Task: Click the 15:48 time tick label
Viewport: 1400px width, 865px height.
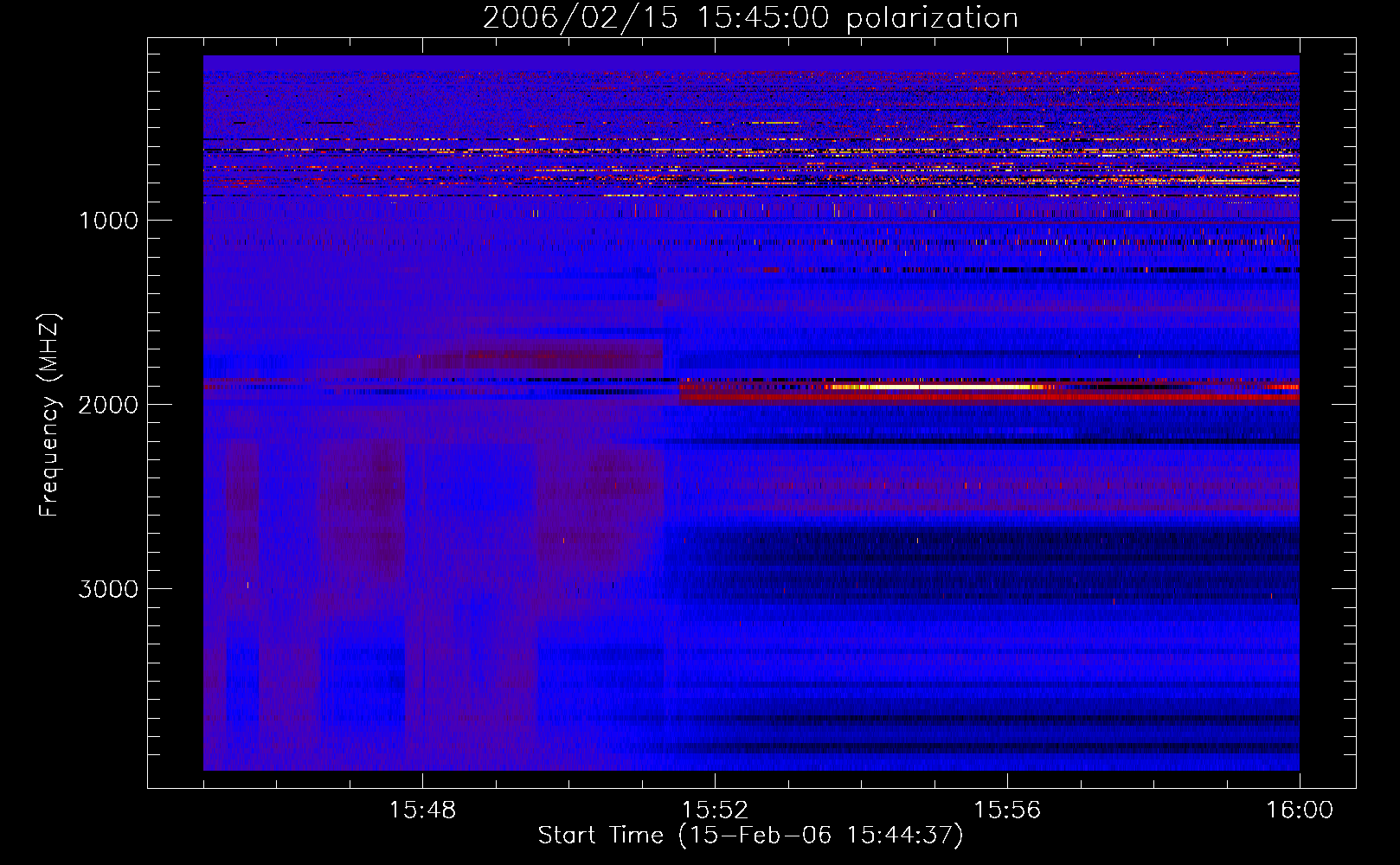Action: (422, 811)
